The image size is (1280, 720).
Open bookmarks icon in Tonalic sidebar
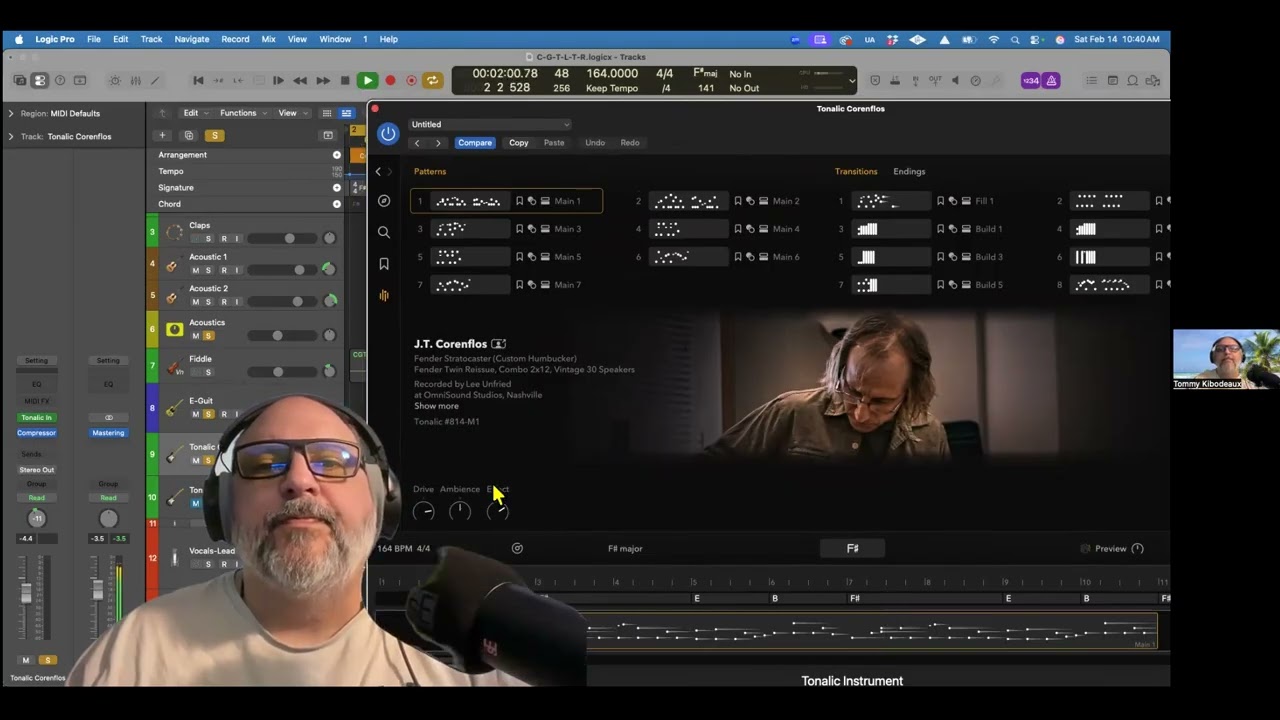click(384, 264)
